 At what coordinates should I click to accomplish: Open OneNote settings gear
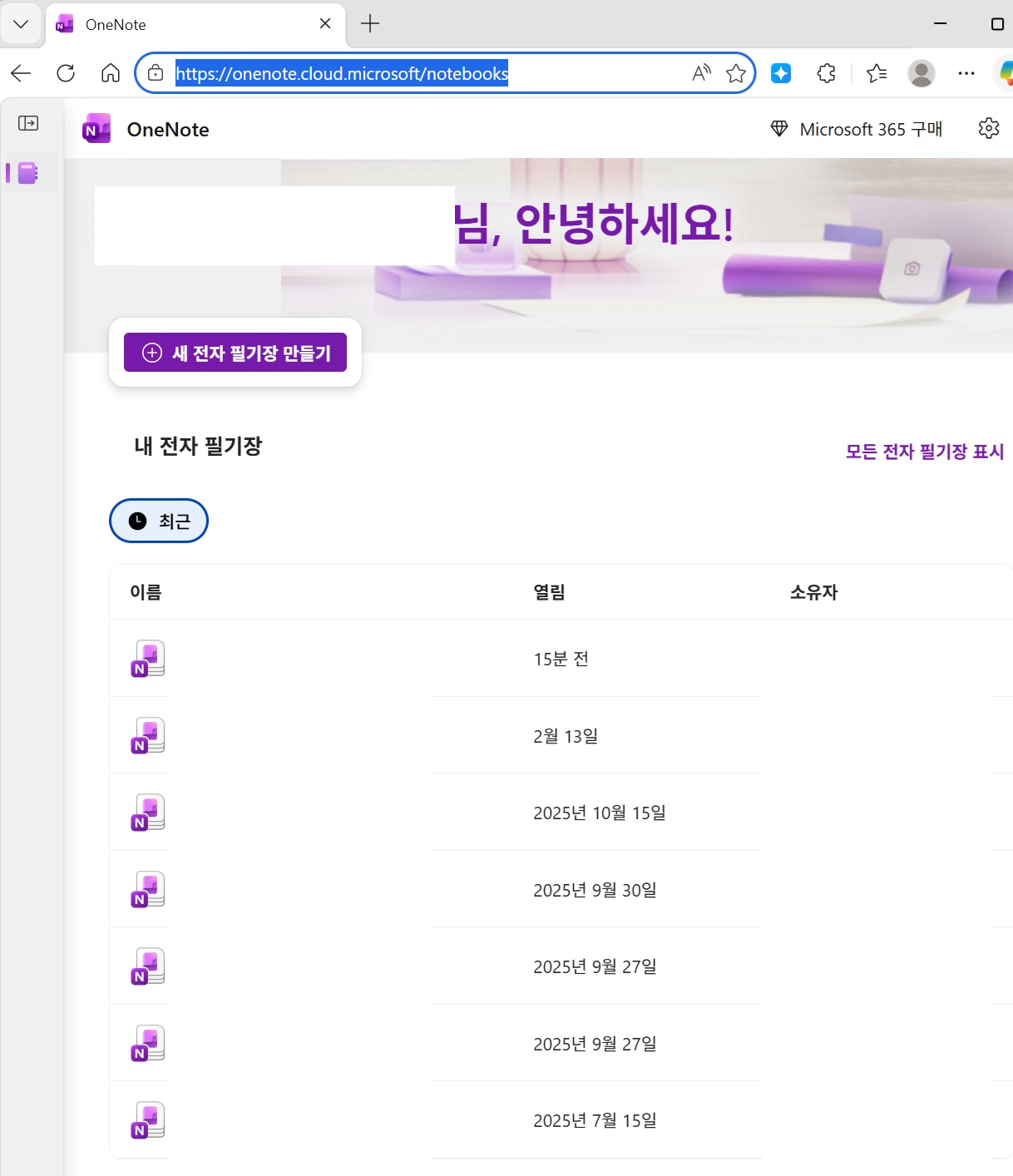pyautogui.click(x=988, y=129)
